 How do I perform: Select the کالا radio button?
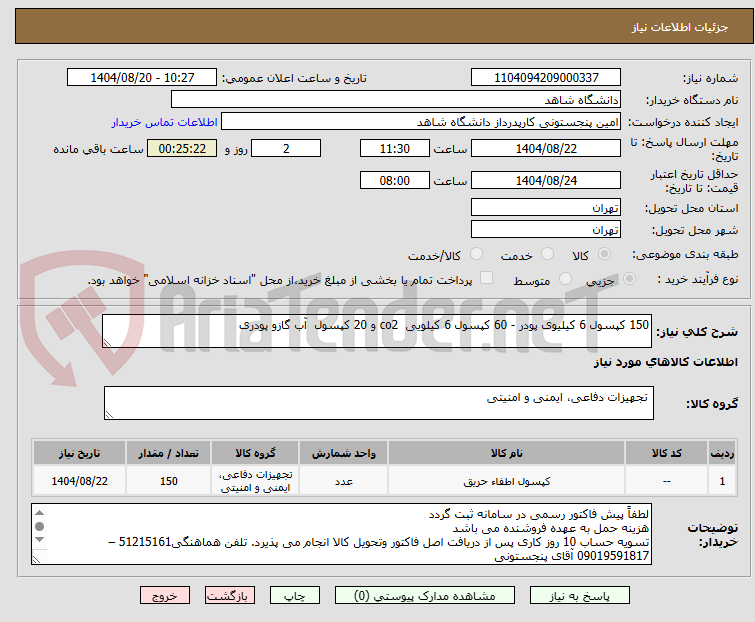[604, 254]
